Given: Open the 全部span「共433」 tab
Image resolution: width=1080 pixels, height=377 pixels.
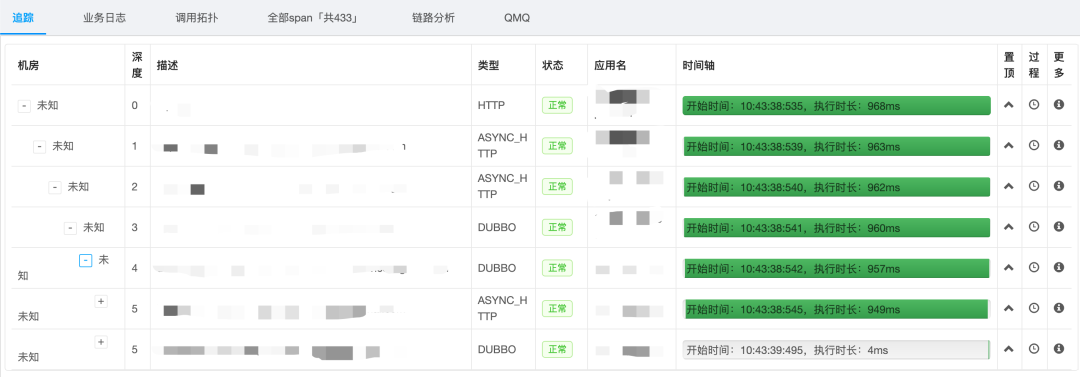Looking at the screenshot, I should pyautogui.click(x=312, y=18).
